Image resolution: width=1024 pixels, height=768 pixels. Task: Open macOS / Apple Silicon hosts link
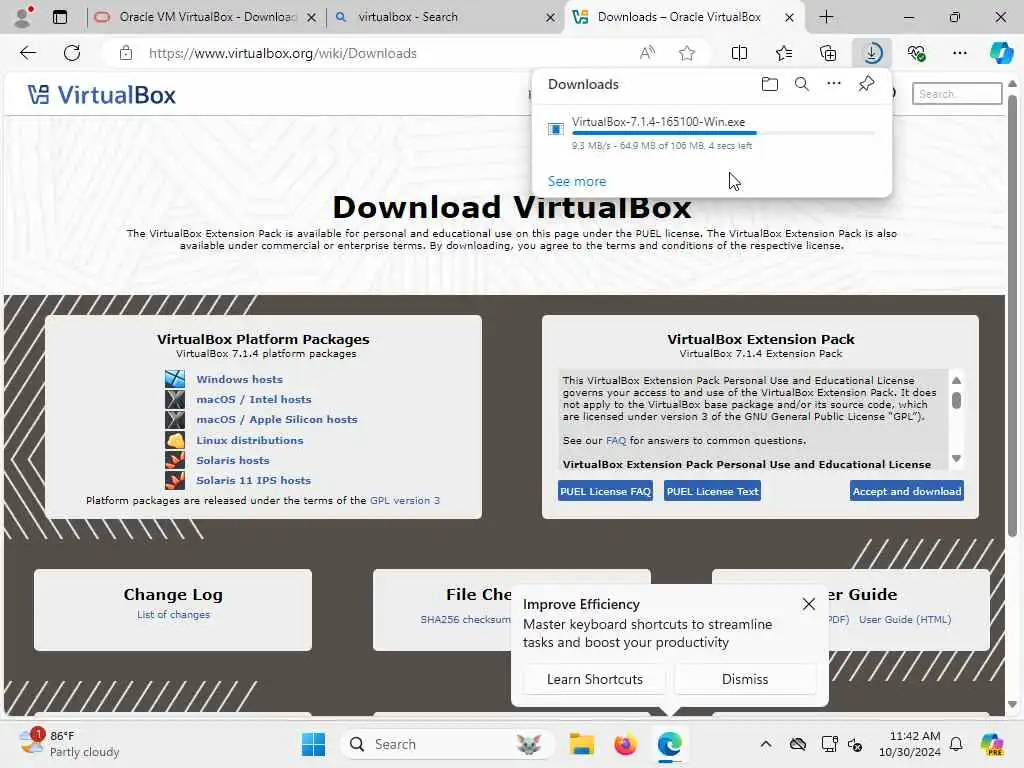click(277, 419)
